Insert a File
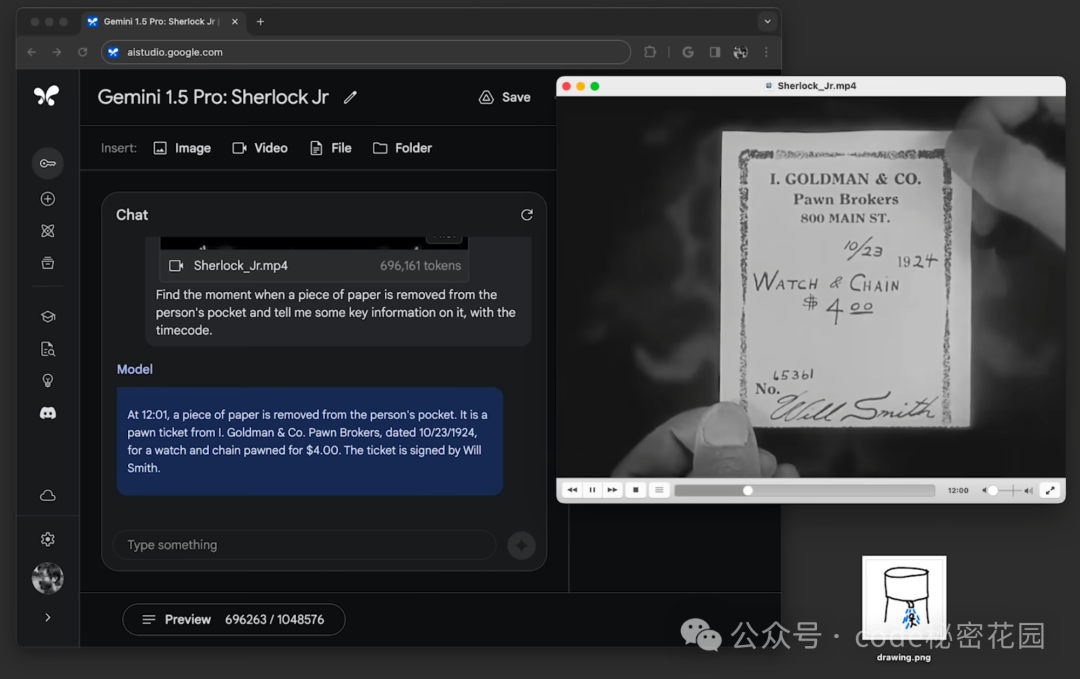 pyautogui.click(x=331, y=148)
